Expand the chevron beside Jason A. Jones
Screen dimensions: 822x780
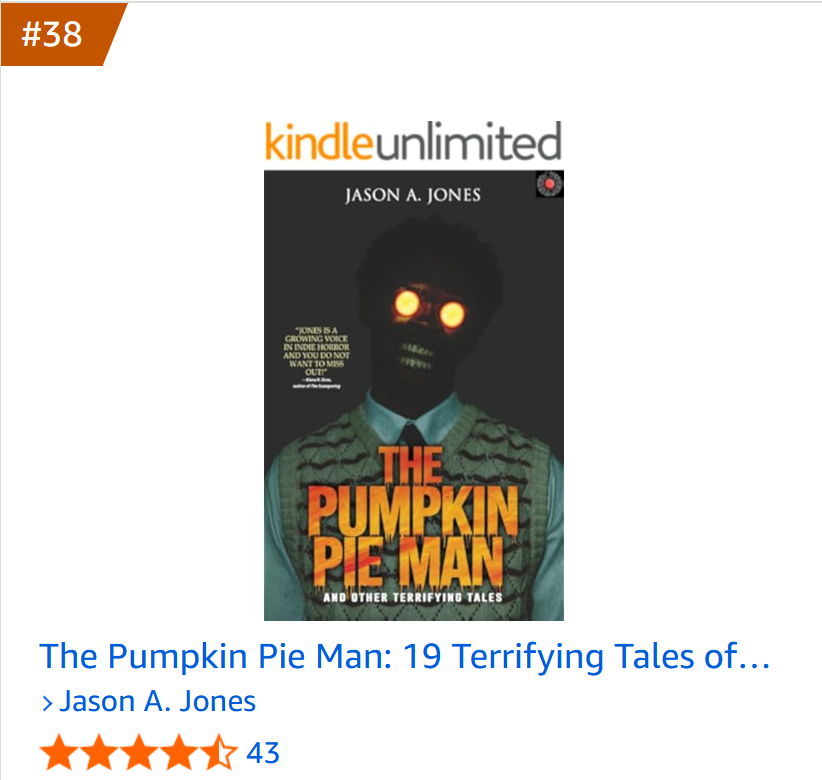coord(47,702)
